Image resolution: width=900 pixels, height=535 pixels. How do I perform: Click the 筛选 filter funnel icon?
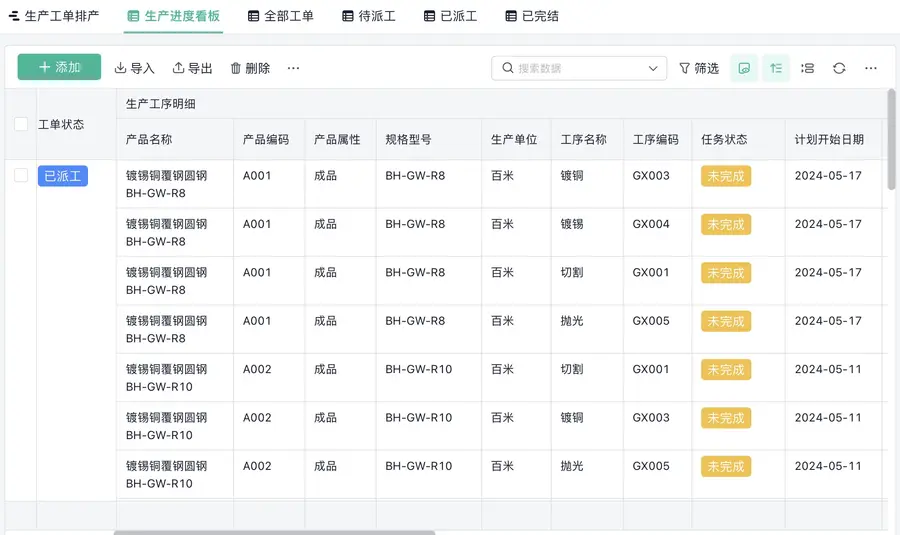click(684, 68)
